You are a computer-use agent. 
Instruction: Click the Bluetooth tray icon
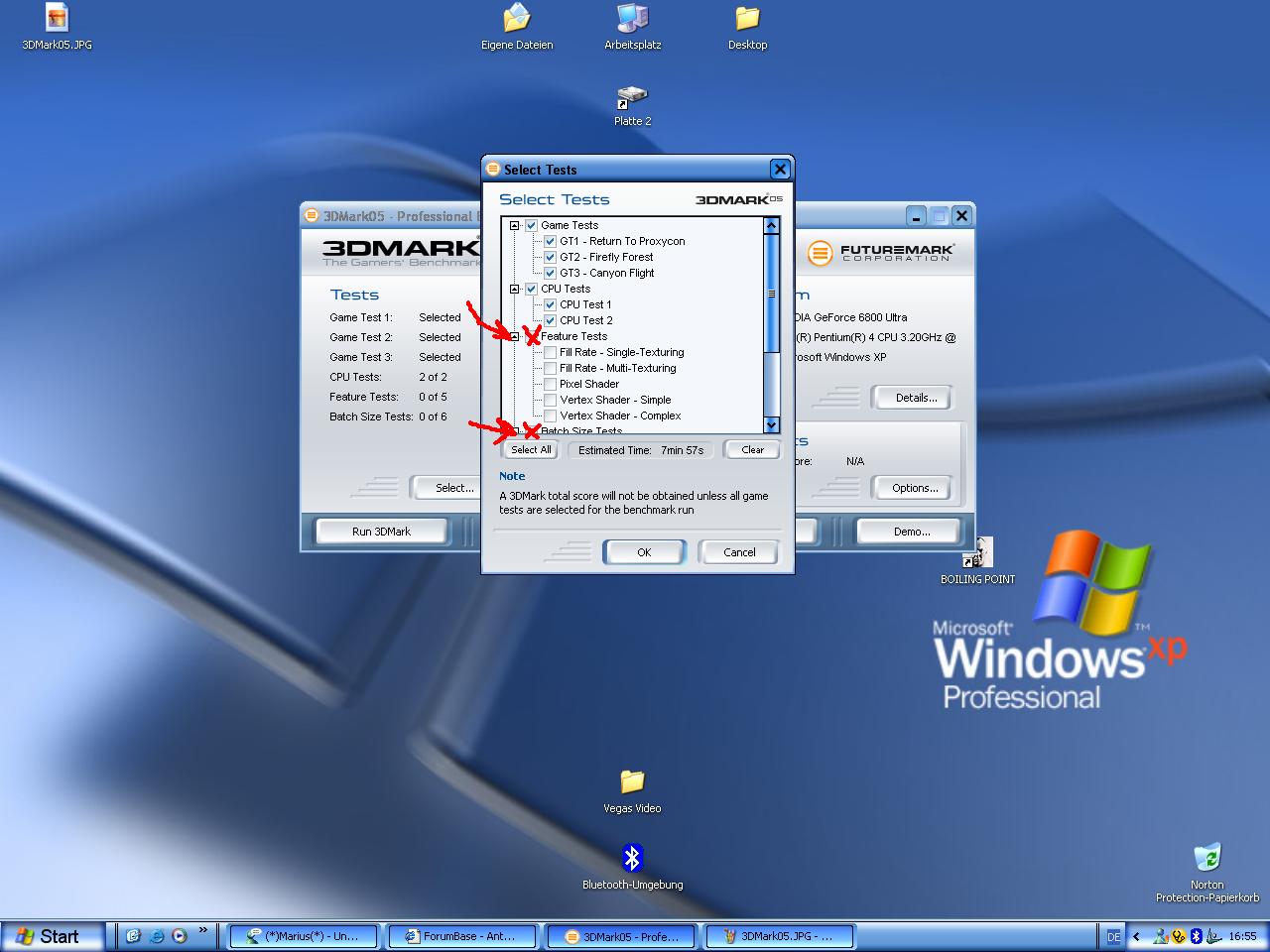click(x=1197, y=935)
